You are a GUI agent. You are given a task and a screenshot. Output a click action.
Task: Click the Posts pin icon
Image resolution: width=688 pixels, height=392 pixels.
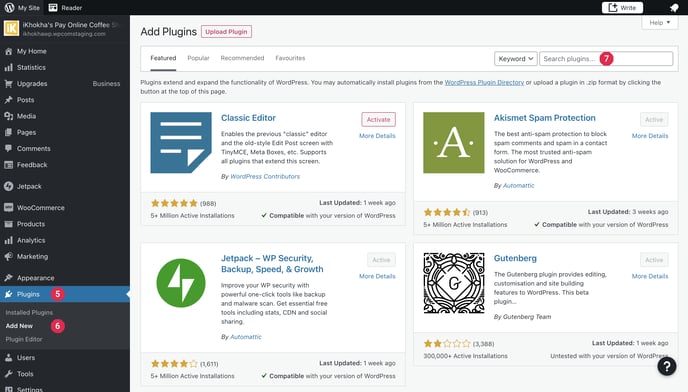click(x=8, y=100)
